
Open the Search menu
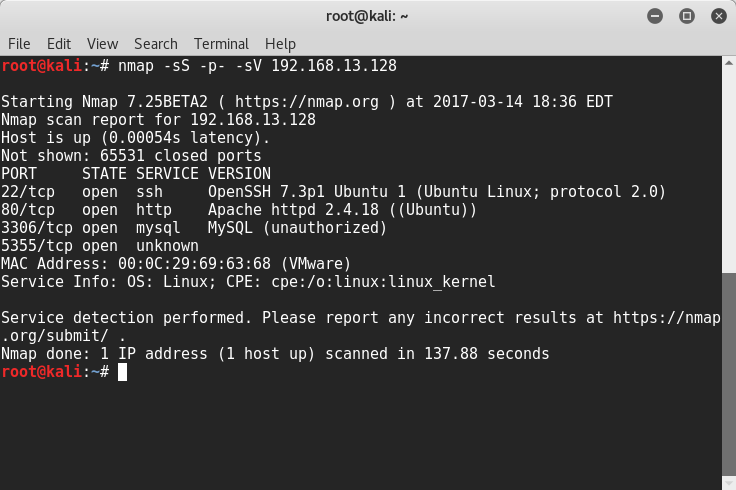tap(155, 44)
